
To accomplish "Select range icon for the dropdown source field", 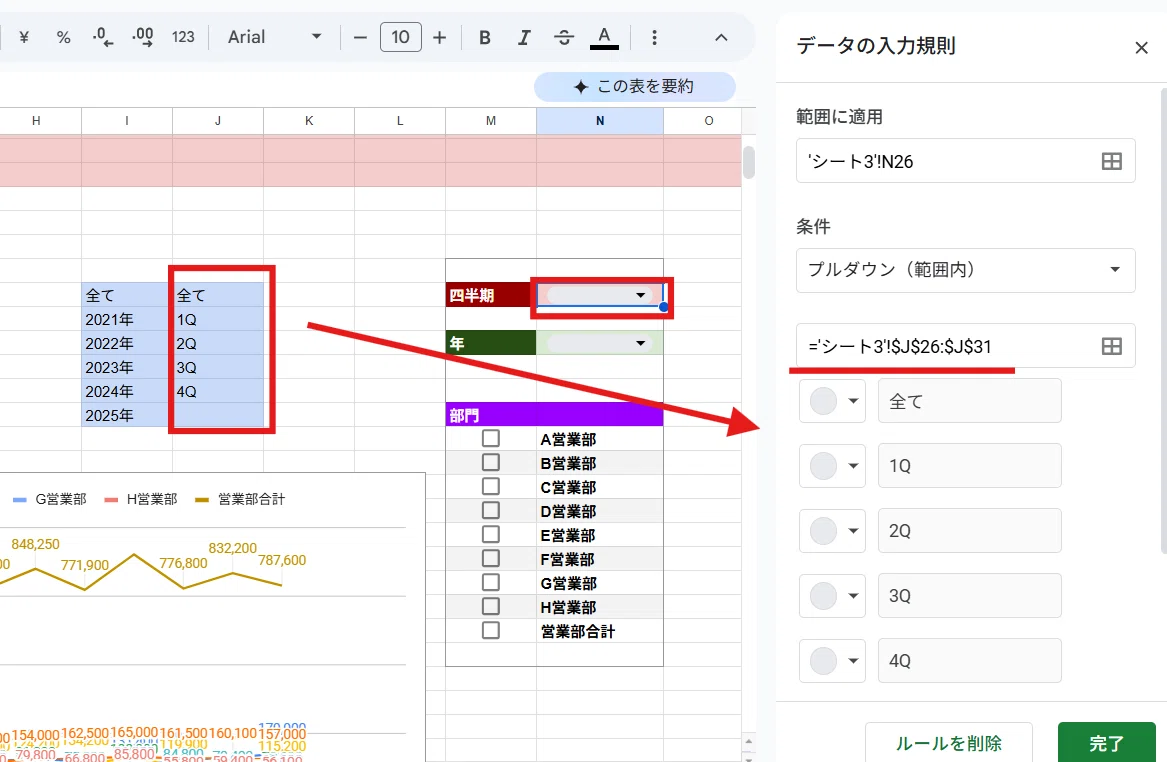I will click(x=1111, y=346).
